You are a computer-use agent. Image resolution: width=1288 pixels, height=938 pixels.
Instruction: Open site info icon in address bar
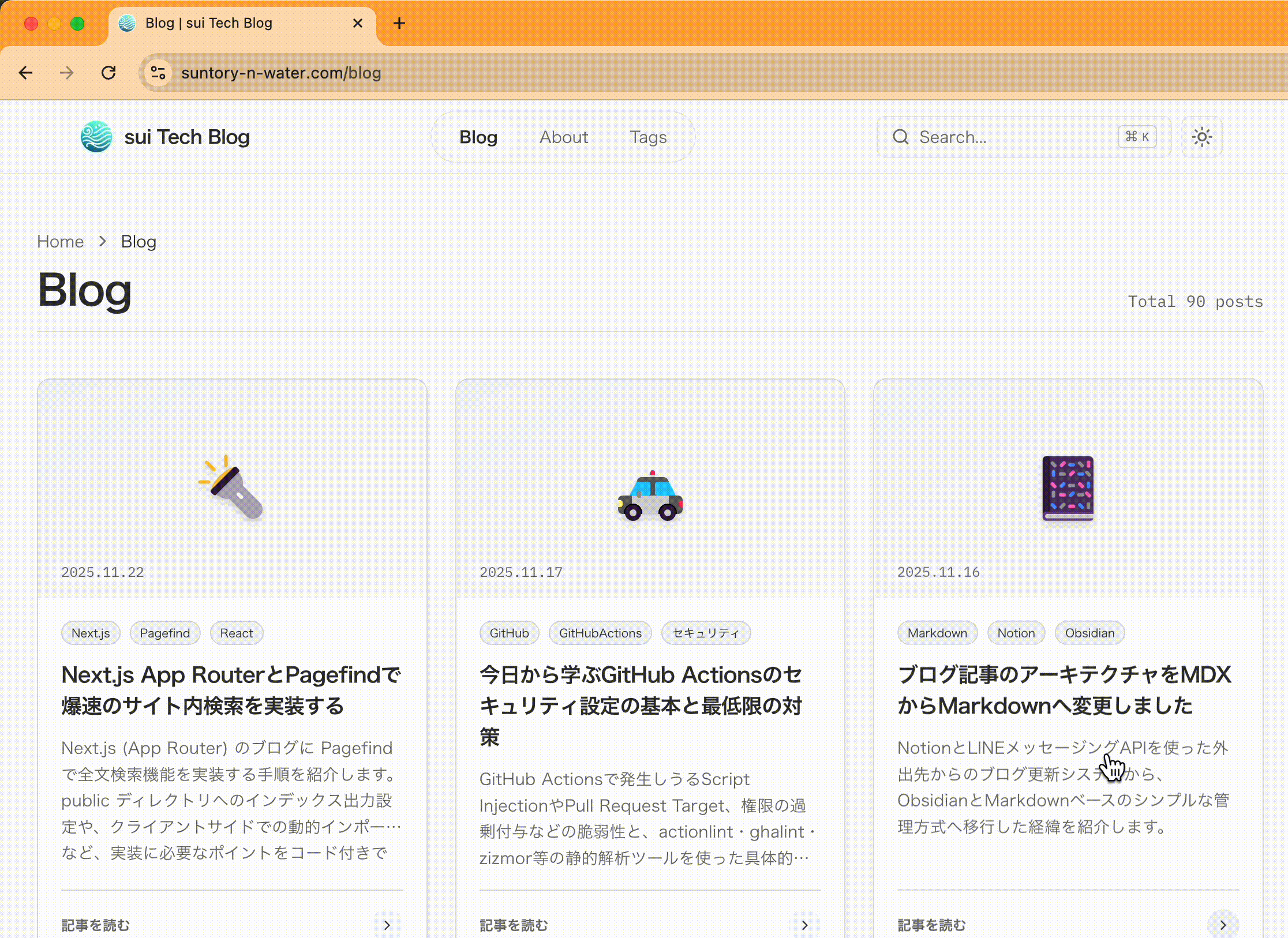pos(158,73)
